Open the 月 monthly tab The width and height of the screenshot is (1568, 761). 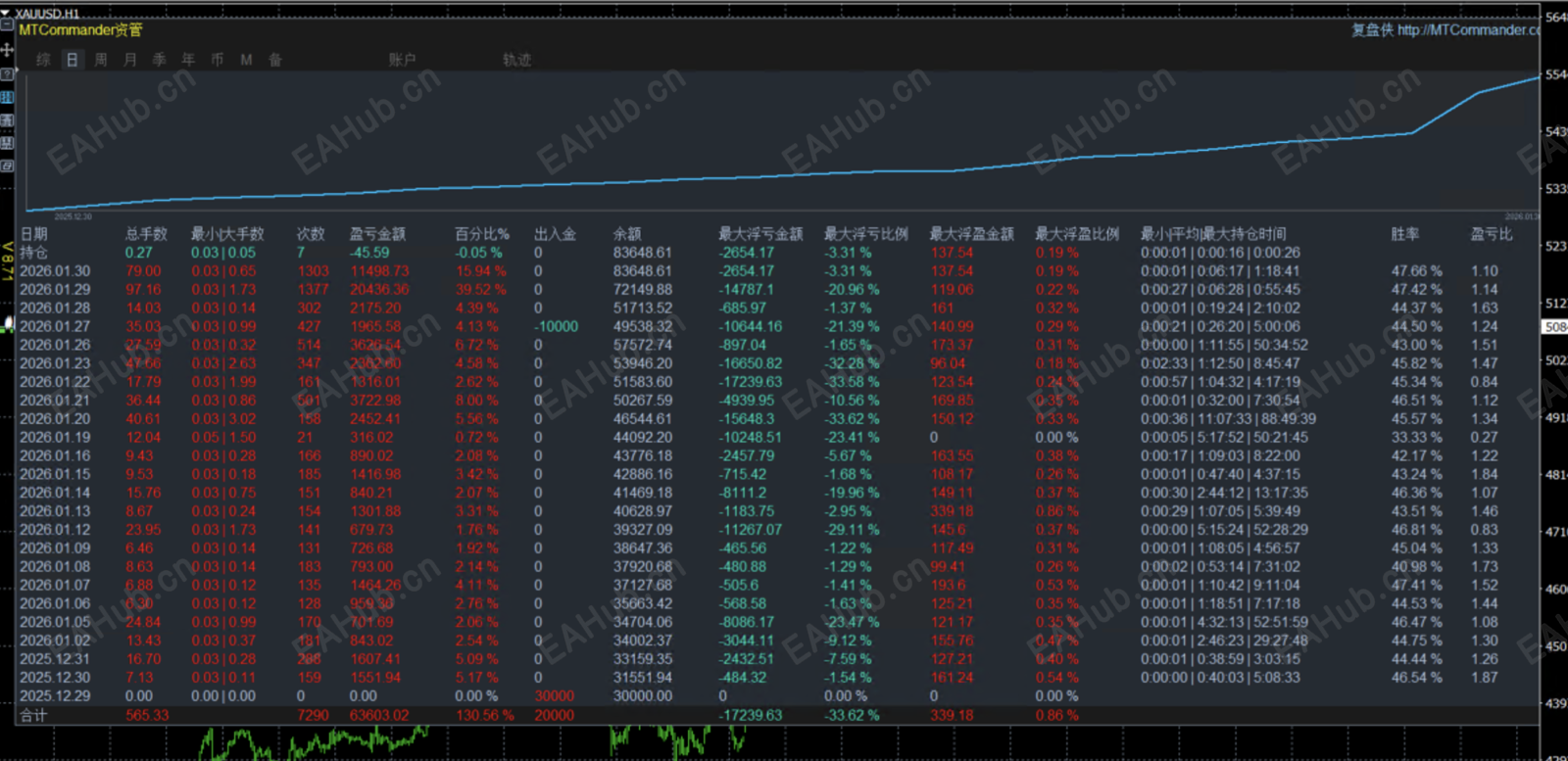[130, 60]
